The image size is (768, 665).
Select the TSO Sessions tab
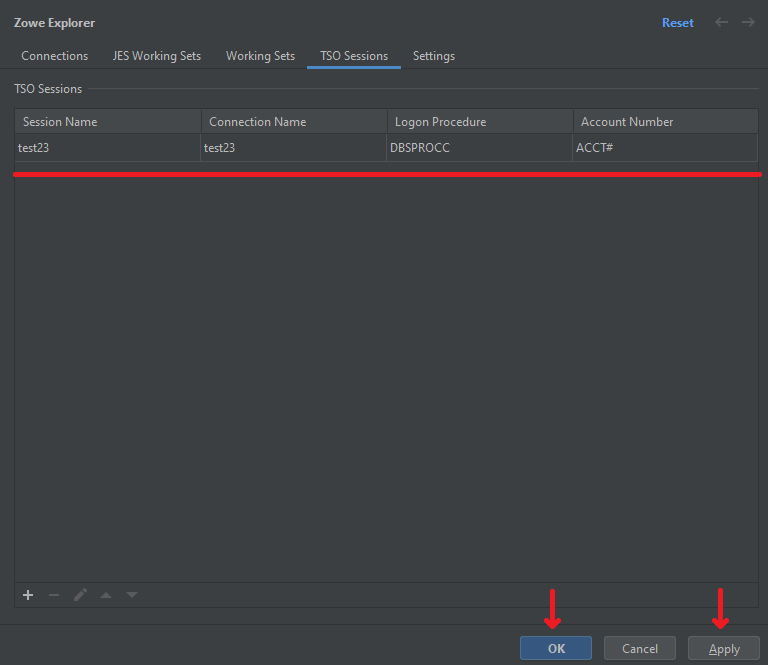(x=354, y=56)
